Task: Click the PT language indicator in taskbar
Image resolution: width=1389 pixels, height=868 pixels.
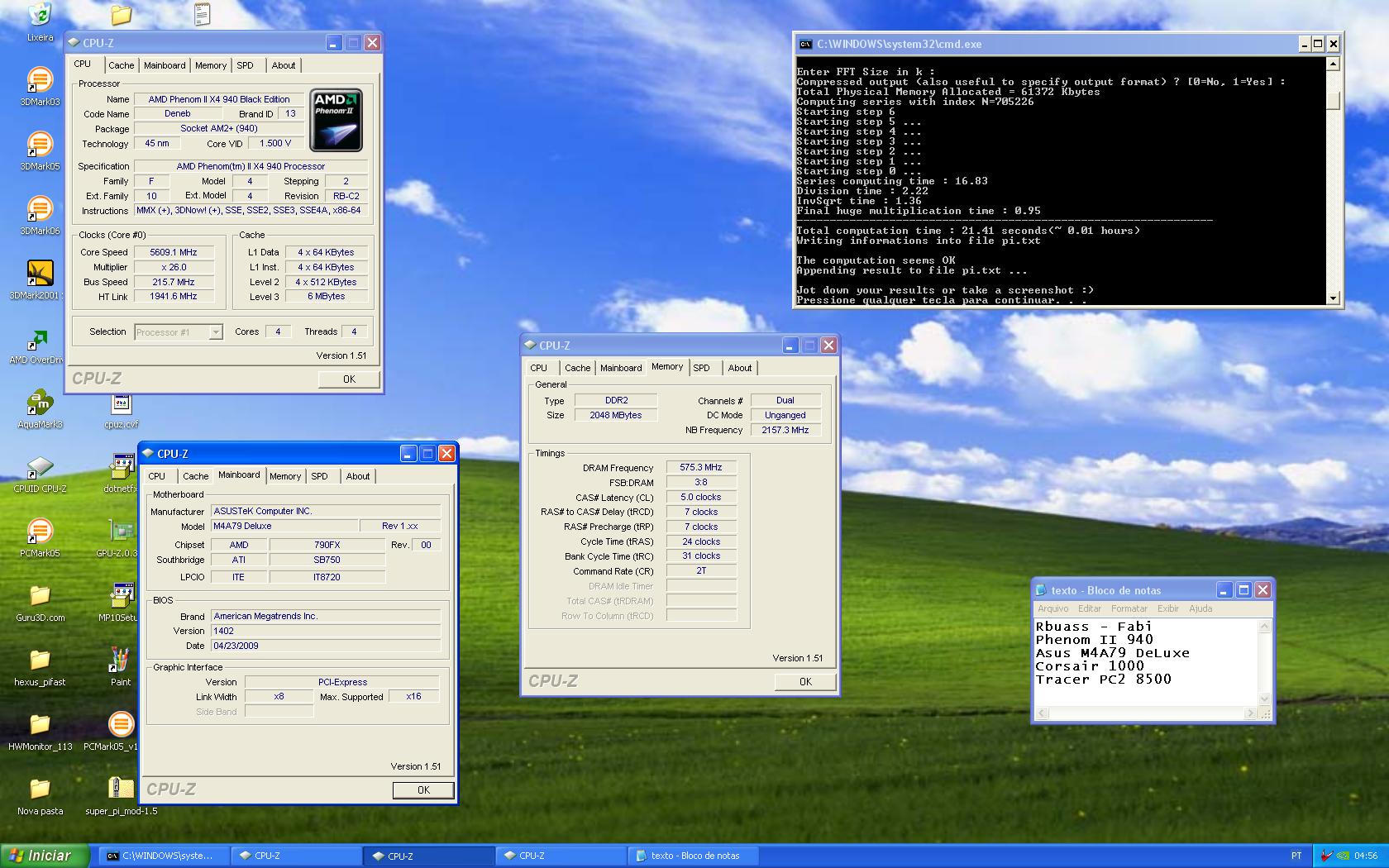Action: click(x=1296, y=856)
